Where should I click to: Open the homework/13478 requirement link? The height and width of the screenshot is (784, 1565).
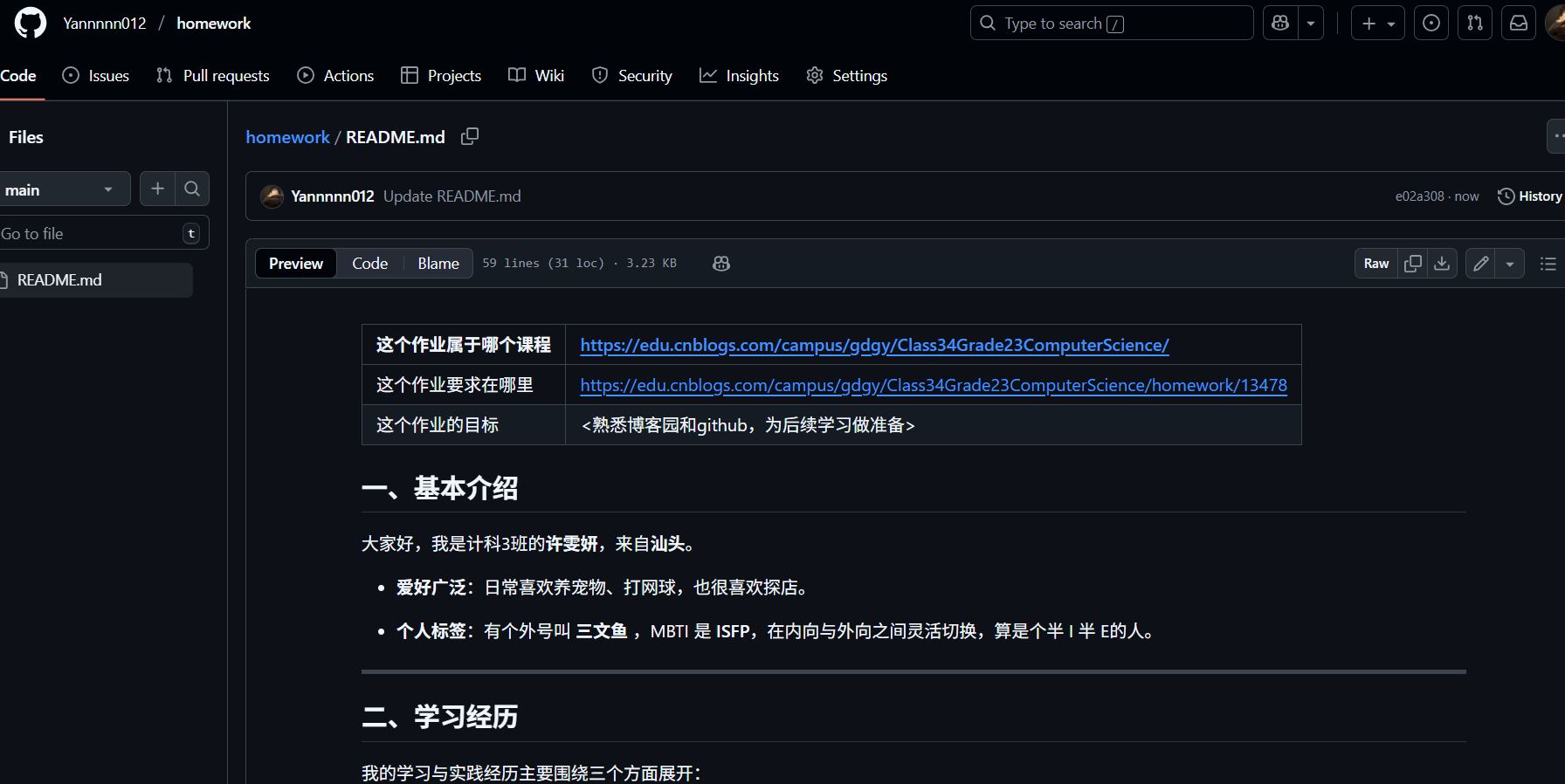[934, 385]
